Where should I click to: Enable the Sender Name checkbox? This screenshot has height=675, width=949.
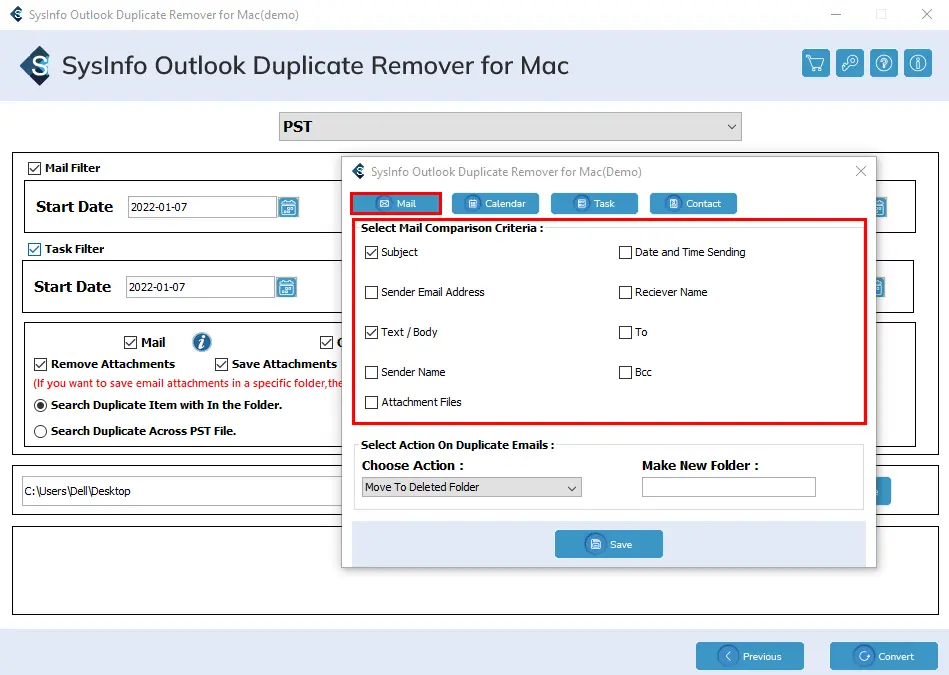point(372,372)
